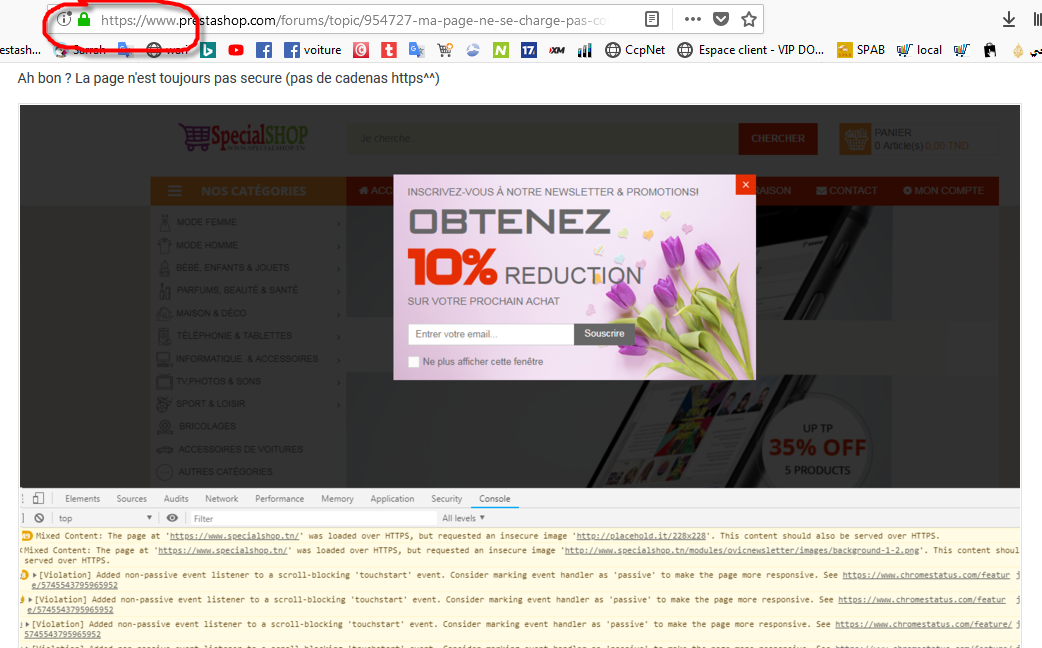Close the newsletter popup with red X
This screenshot has height=648, width=1042.
tap(746, 185)
